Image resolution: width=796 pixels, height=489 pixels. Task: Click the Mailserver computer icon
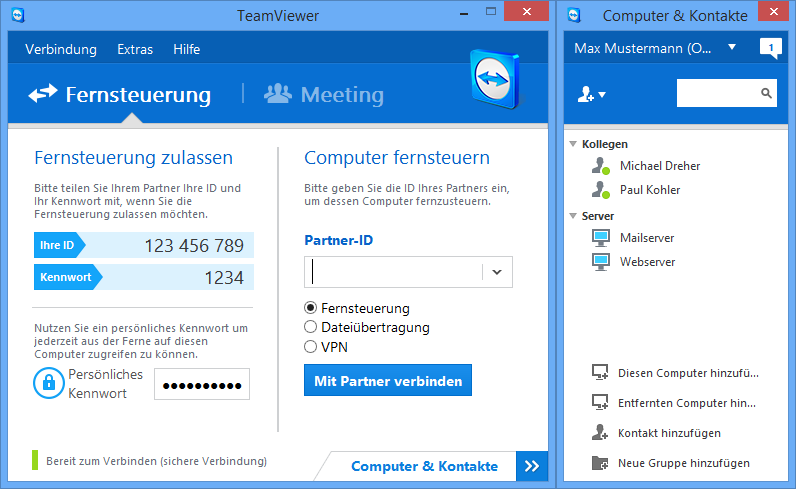coord(601,238)
